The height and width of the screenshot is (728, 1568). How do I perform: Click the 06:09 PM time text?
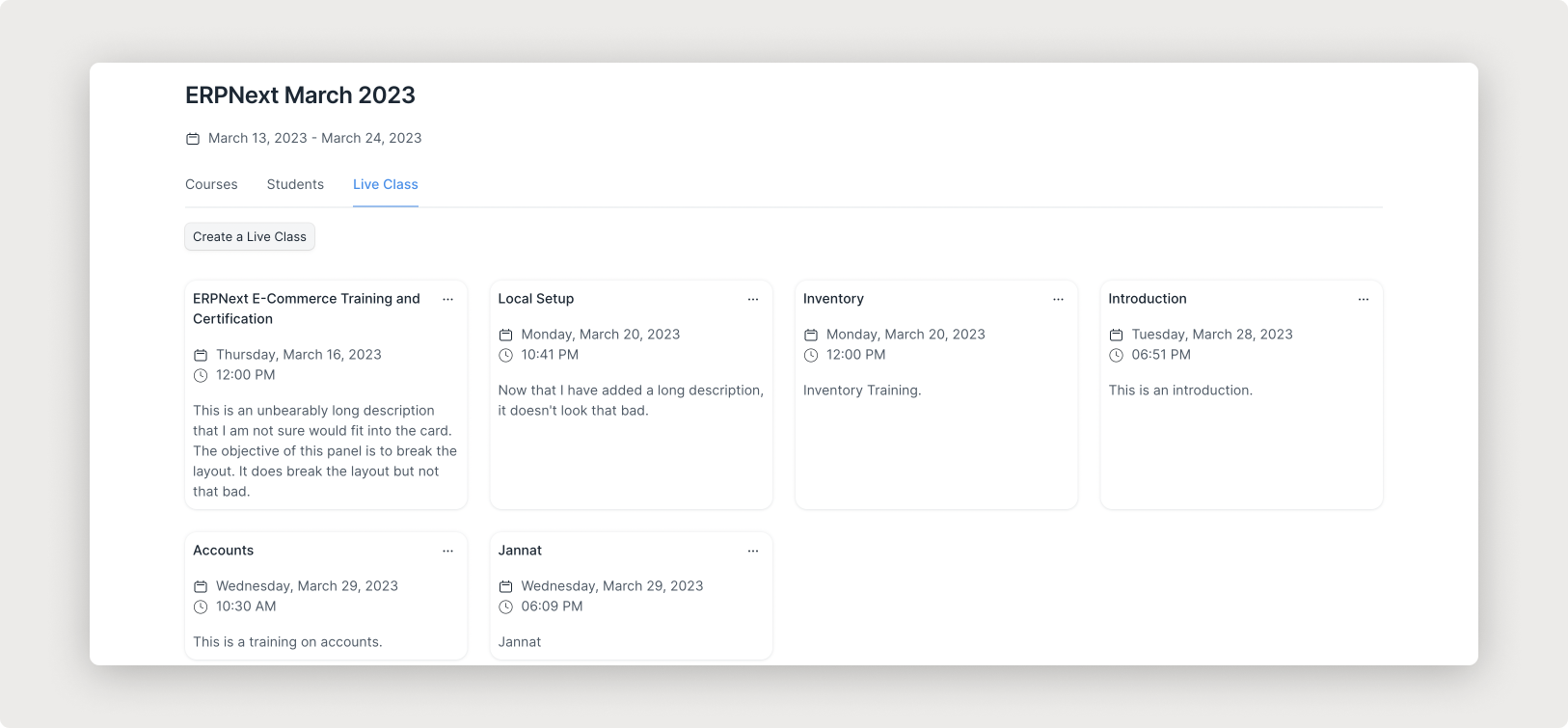coord(552,607)
